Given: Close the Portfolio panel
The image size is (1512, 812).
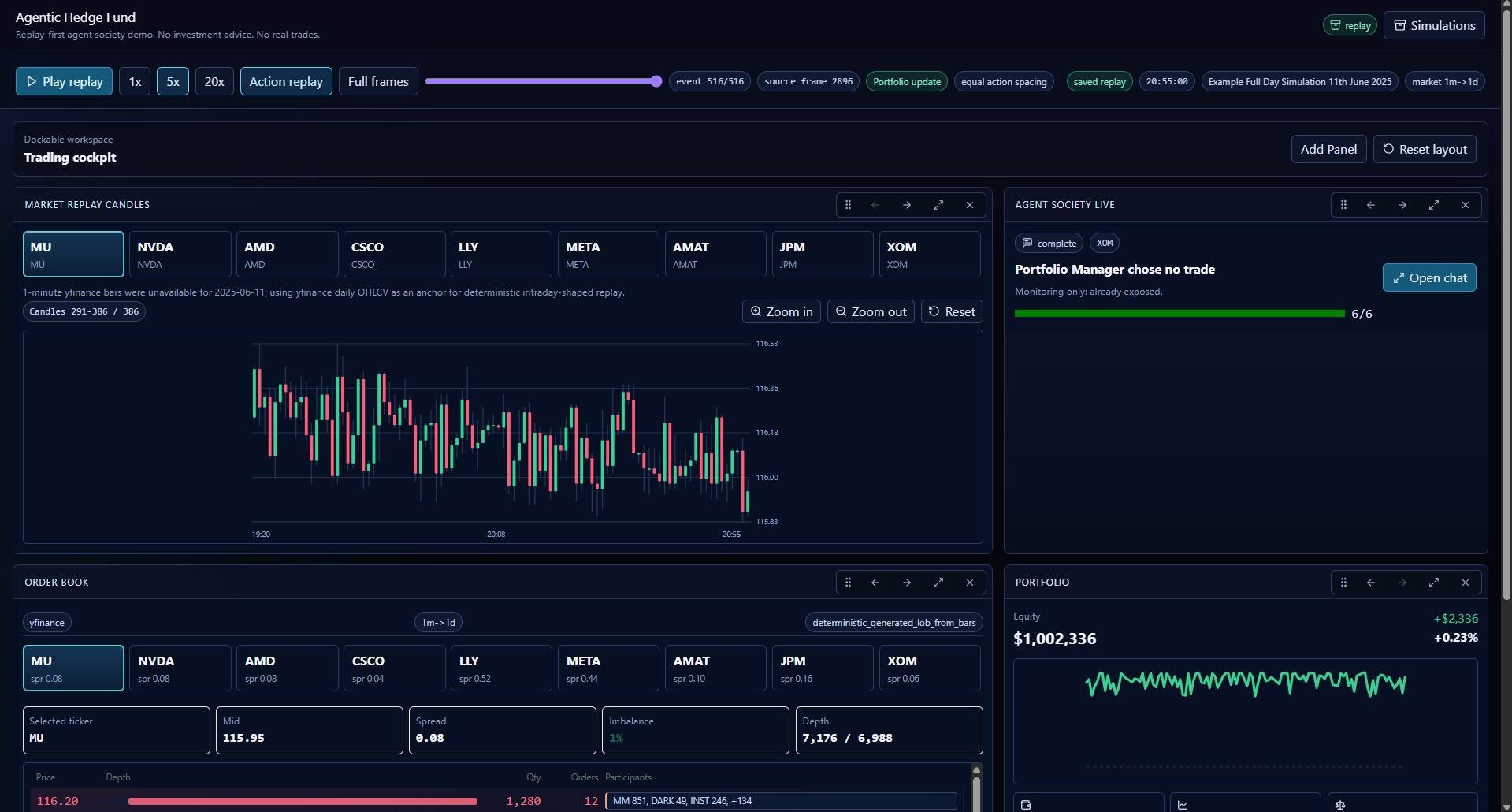Looking at the screenshot, I should coord(1466,583).
